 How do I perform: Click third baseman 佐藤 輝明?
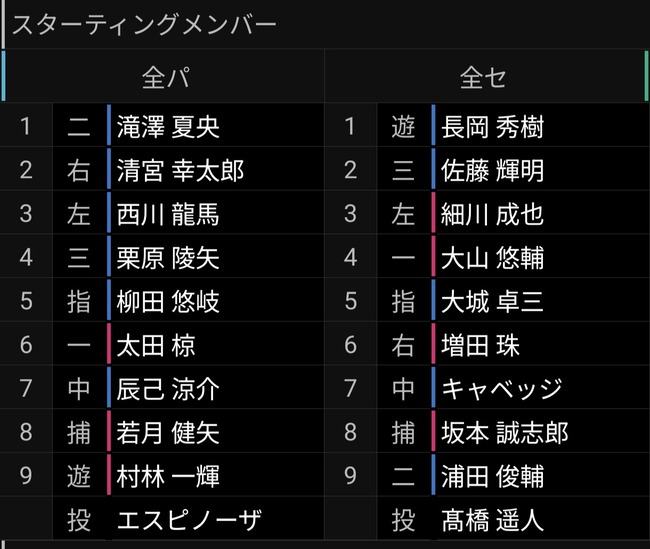pyautogui.click(x=492, y=170)
